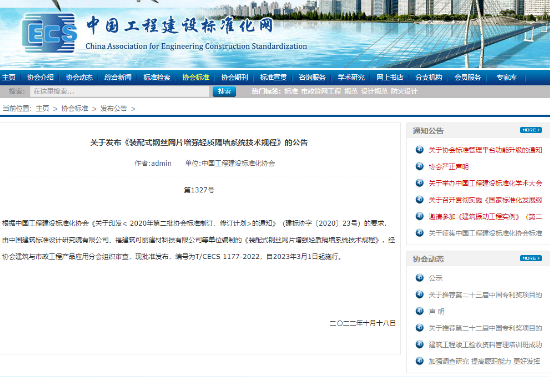The width and height of the screenshot is (550, 377).
Task: Click the MORE button in 通知公告 panel
Action: [x=531, y=130]
